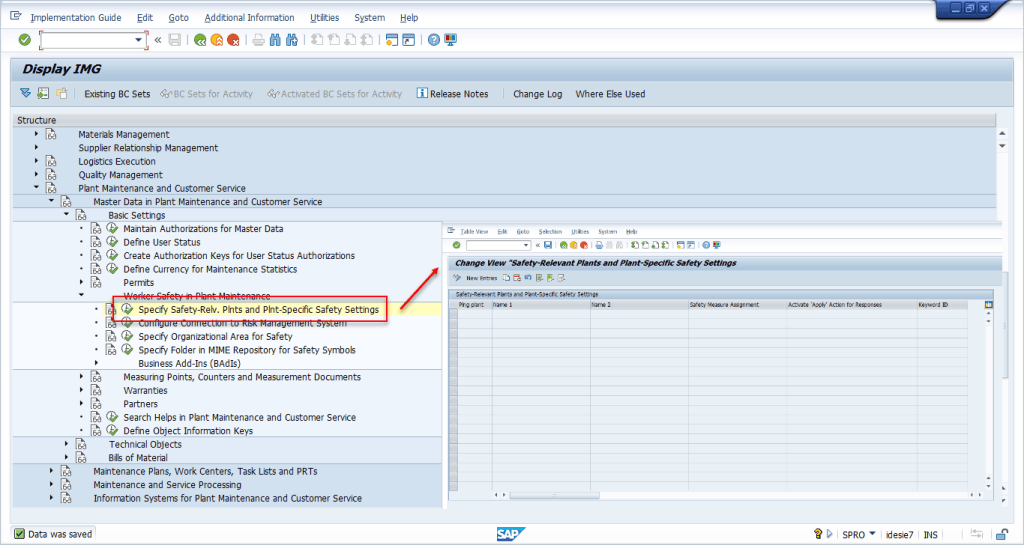This screenshot has height=545, width=1024.
Task: Open the Help menu
Action: tap(409, 18)
